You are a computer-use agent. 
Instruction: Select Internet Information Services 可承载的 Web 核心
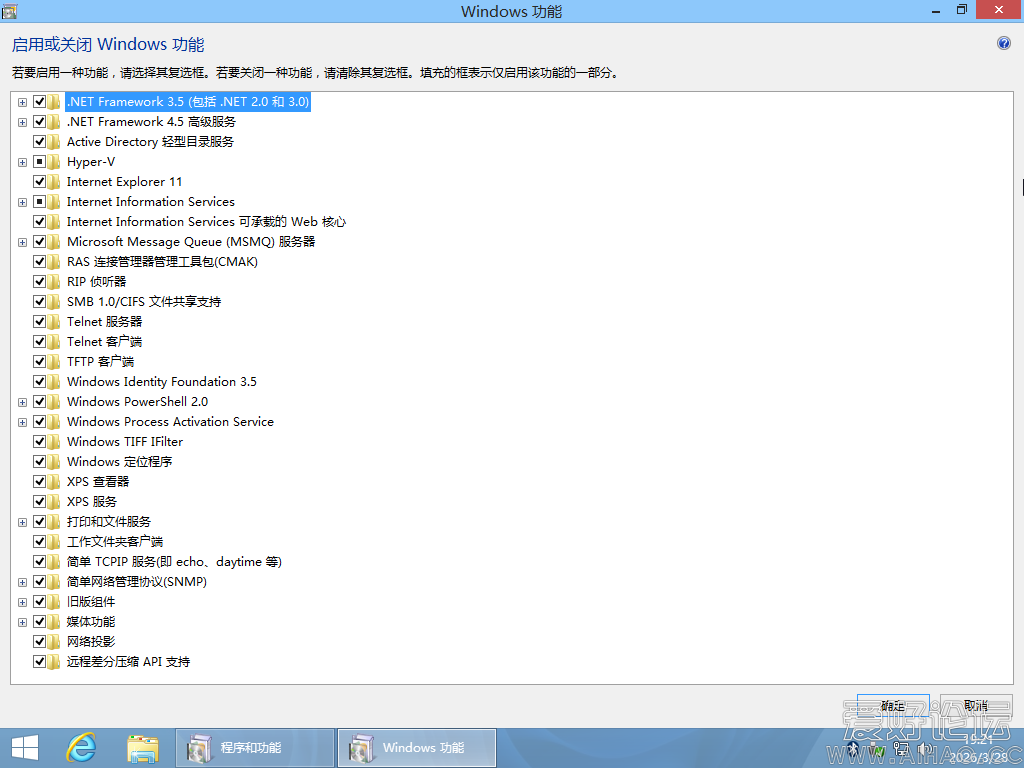206,222
